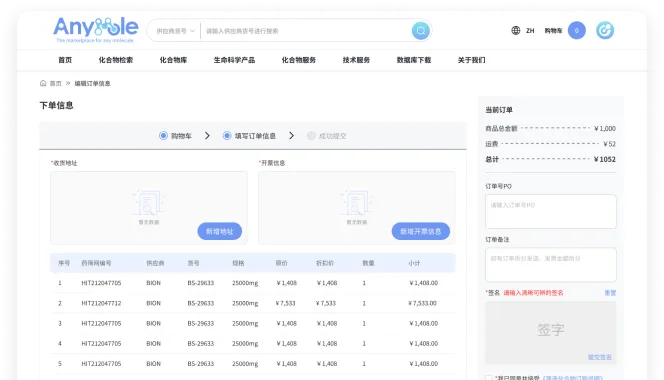Switch language via the ZH label
Image resolution: width=664 pixels, height=380 pixels.
[x=530, y=31]
